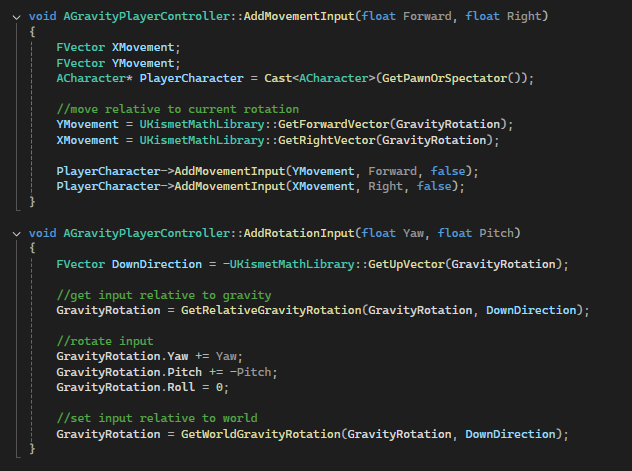
Task: Click the '//rotate input' comment
Action: (105, 341)
